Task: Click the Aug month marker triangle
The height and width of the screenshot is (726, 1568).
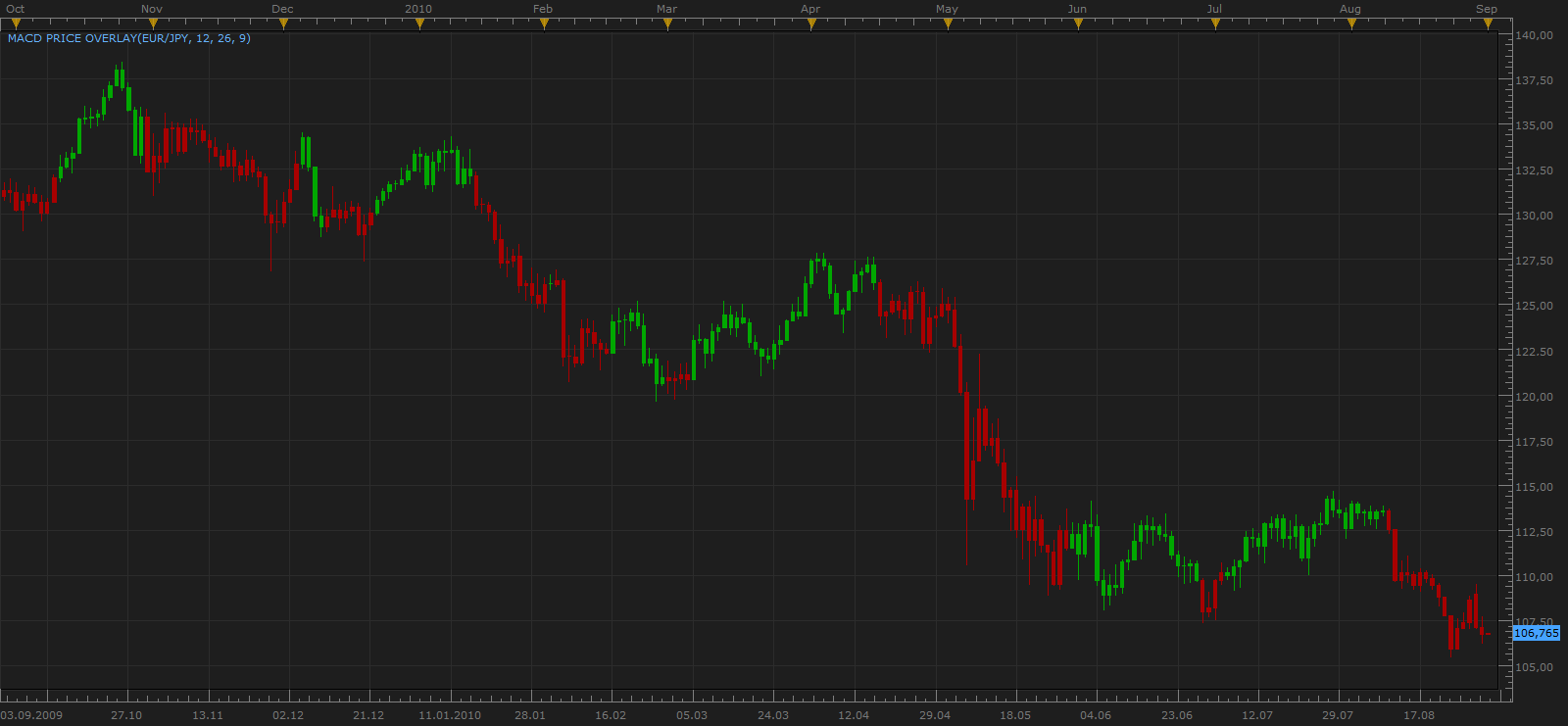Action: (x=1351, y=24)
